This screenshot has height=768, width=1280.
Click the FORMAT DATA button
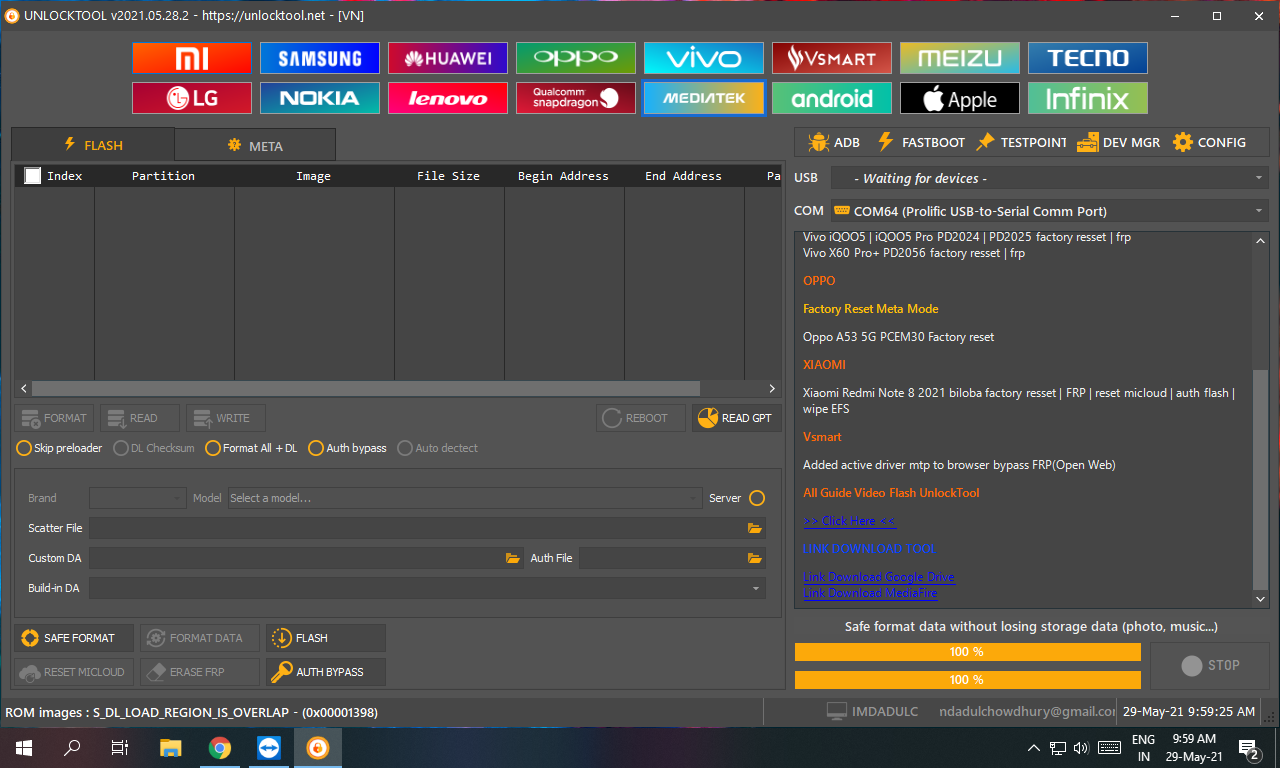point(199,638)
